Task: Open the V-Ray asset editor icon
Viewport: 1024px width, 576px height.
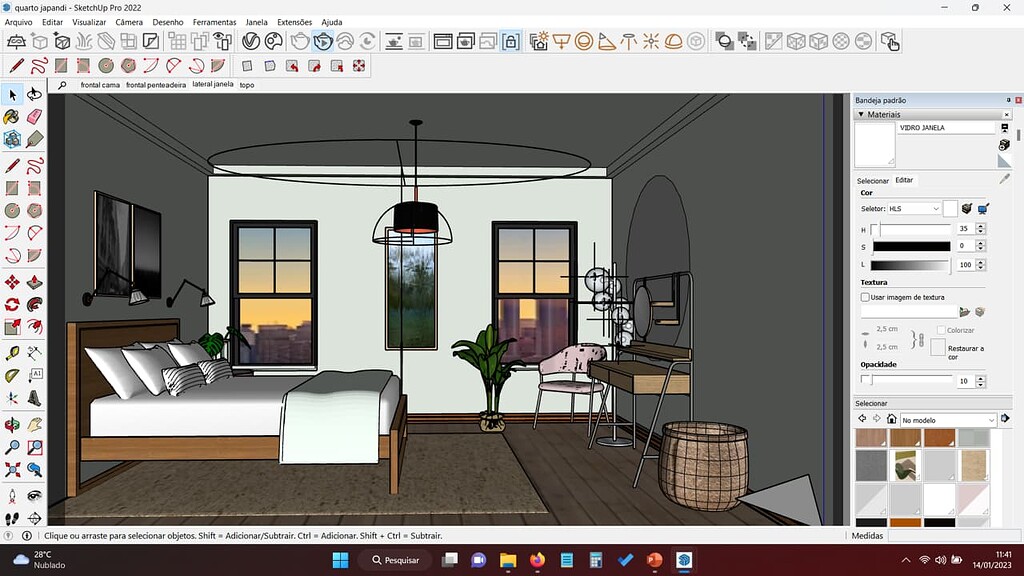Action: [x=252, y=42]
